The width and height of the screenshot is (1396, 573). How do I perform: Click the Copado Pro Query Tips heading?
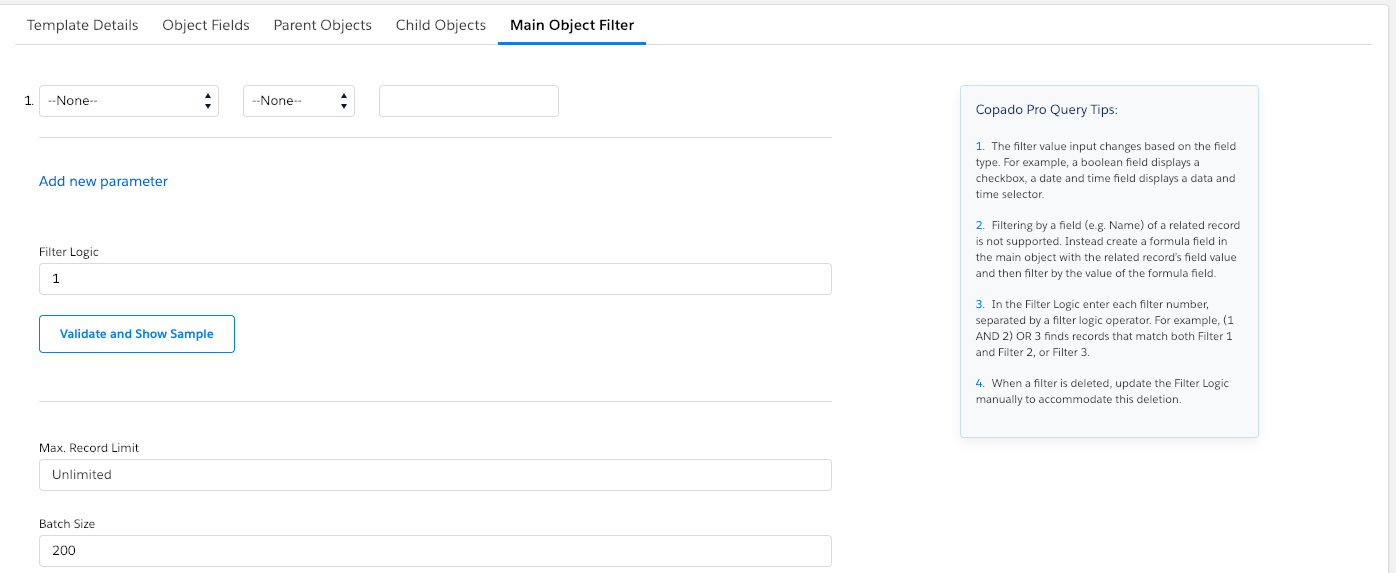coord(1046,110)
